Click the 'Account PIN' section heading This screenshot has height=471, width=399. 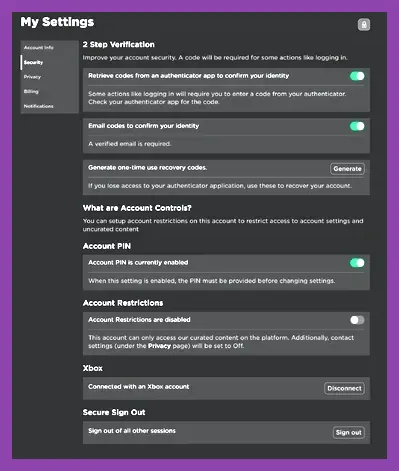(x=107, y=246)
